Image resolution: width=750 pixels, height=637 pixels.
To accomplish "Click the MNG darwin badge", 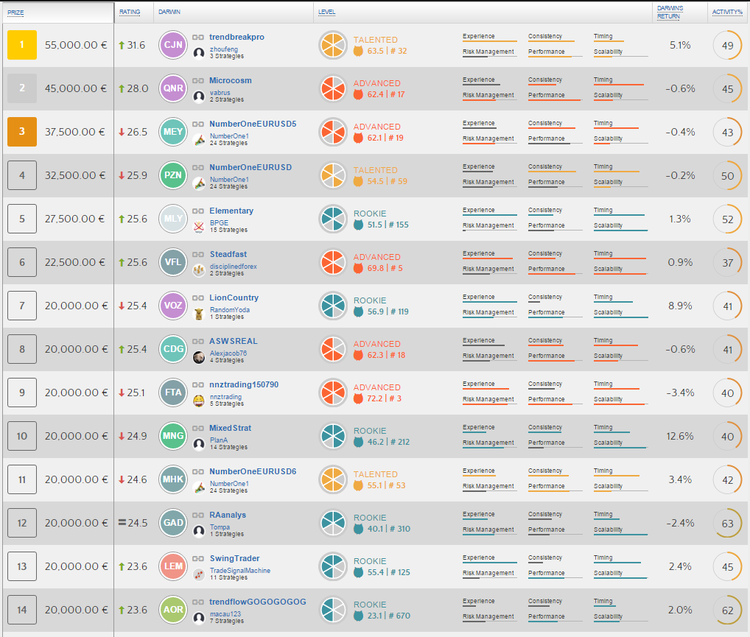I will pos(173,436).
